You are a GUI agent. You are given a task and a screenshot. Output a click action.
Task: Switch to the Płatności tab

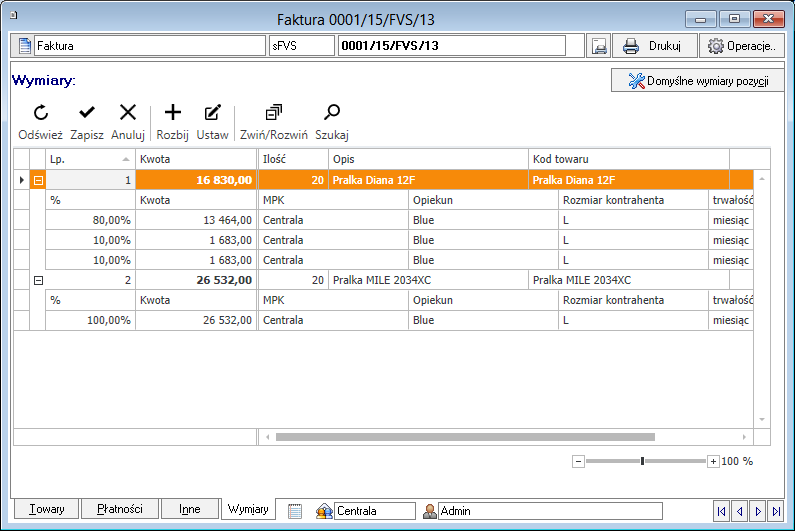coord(120,509)
